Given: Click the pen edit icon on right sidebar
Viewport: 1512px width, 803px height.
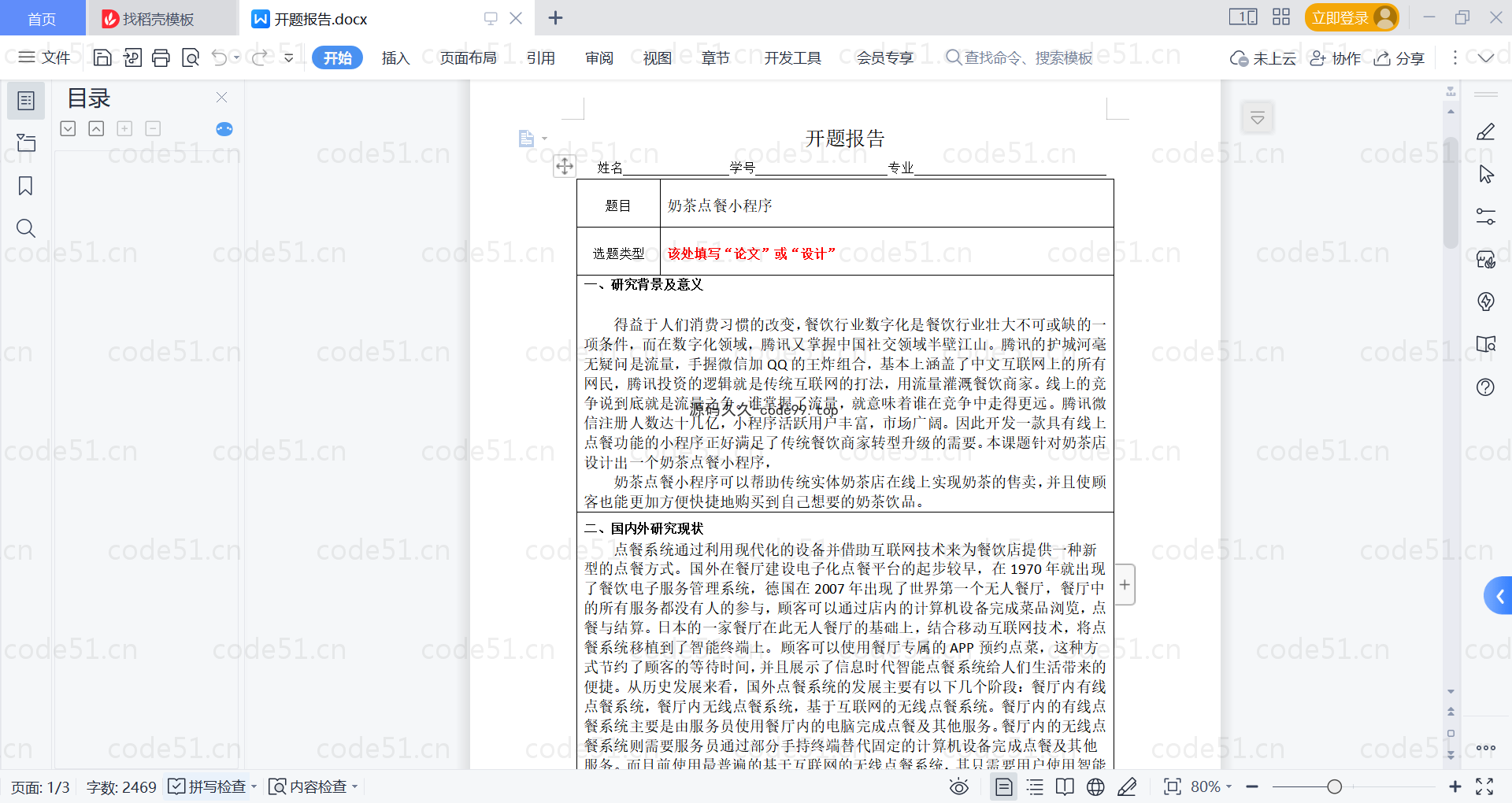Looking at the screenshot, I should (1485, 132).
